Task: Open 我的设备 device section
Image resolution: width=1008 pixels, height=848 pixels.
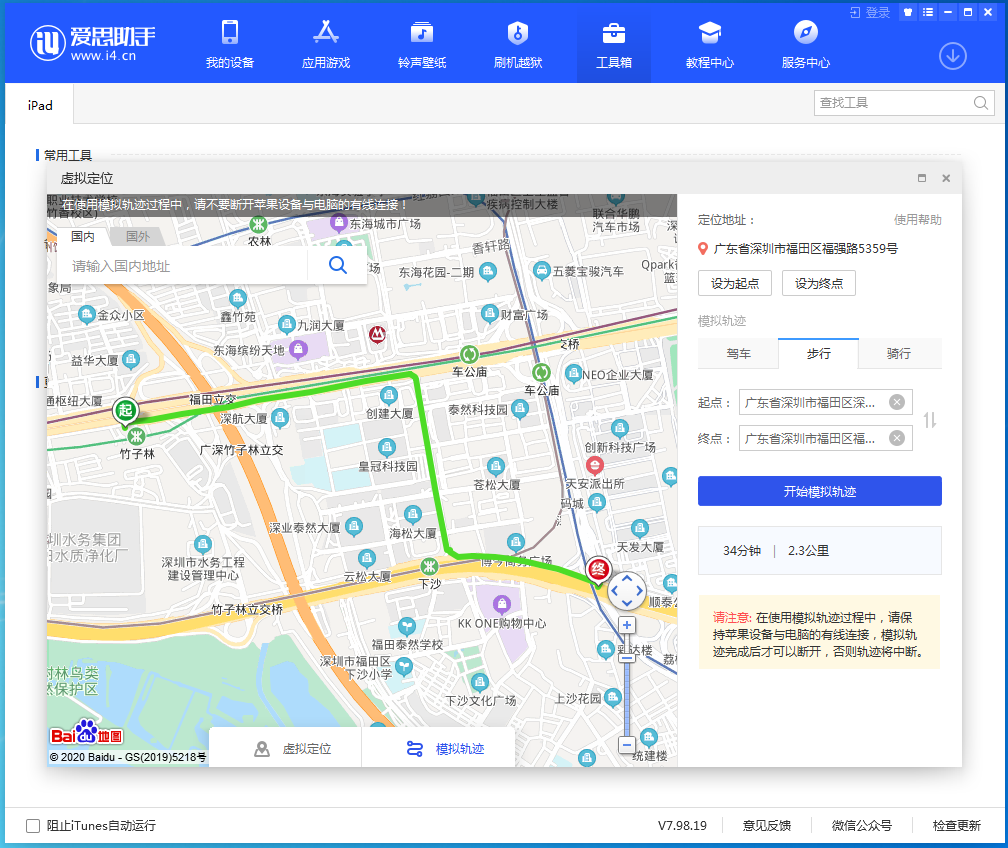Action: tap(230, 44)
